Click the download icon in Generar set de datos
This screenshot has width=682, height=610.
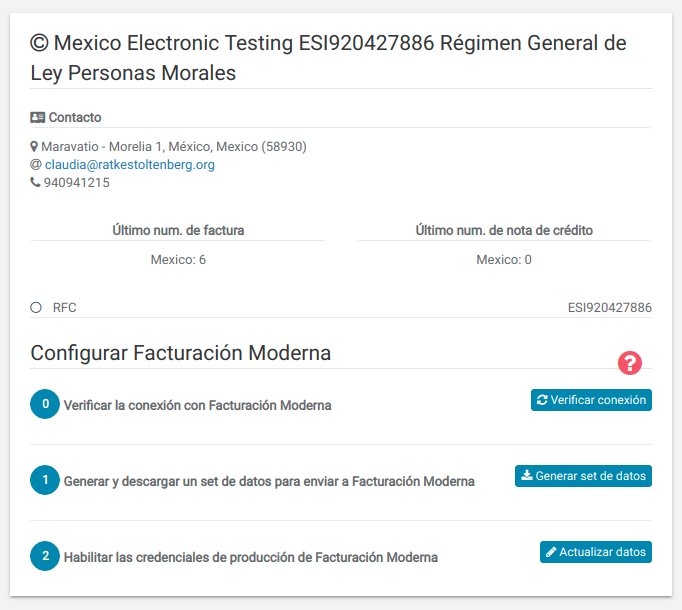pyautogui.click(x=527, y=476)
